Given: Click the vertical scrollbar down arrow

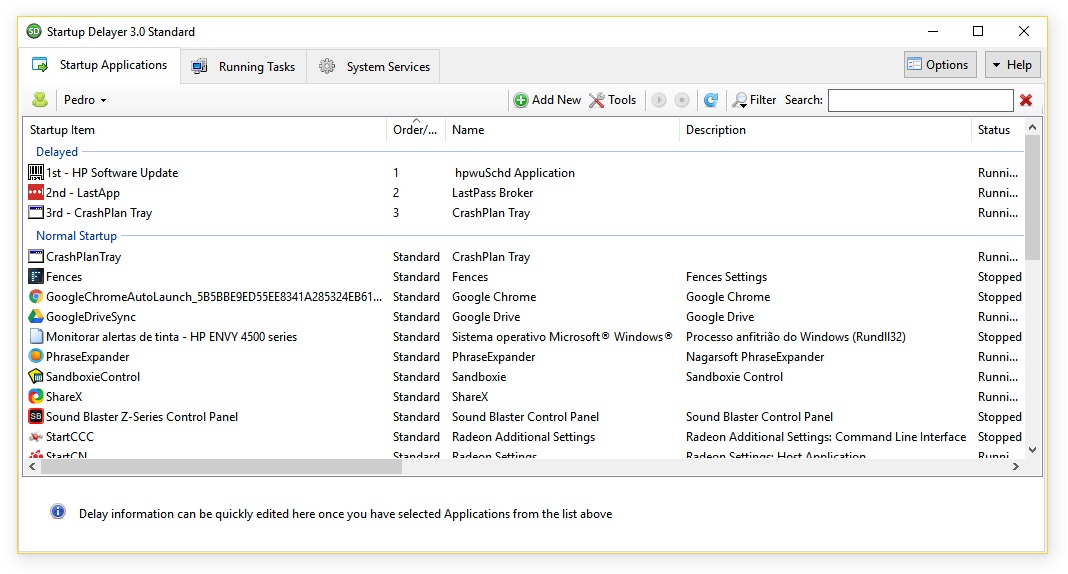Looking at the screenshot, I should click(x=1033, y=449).
